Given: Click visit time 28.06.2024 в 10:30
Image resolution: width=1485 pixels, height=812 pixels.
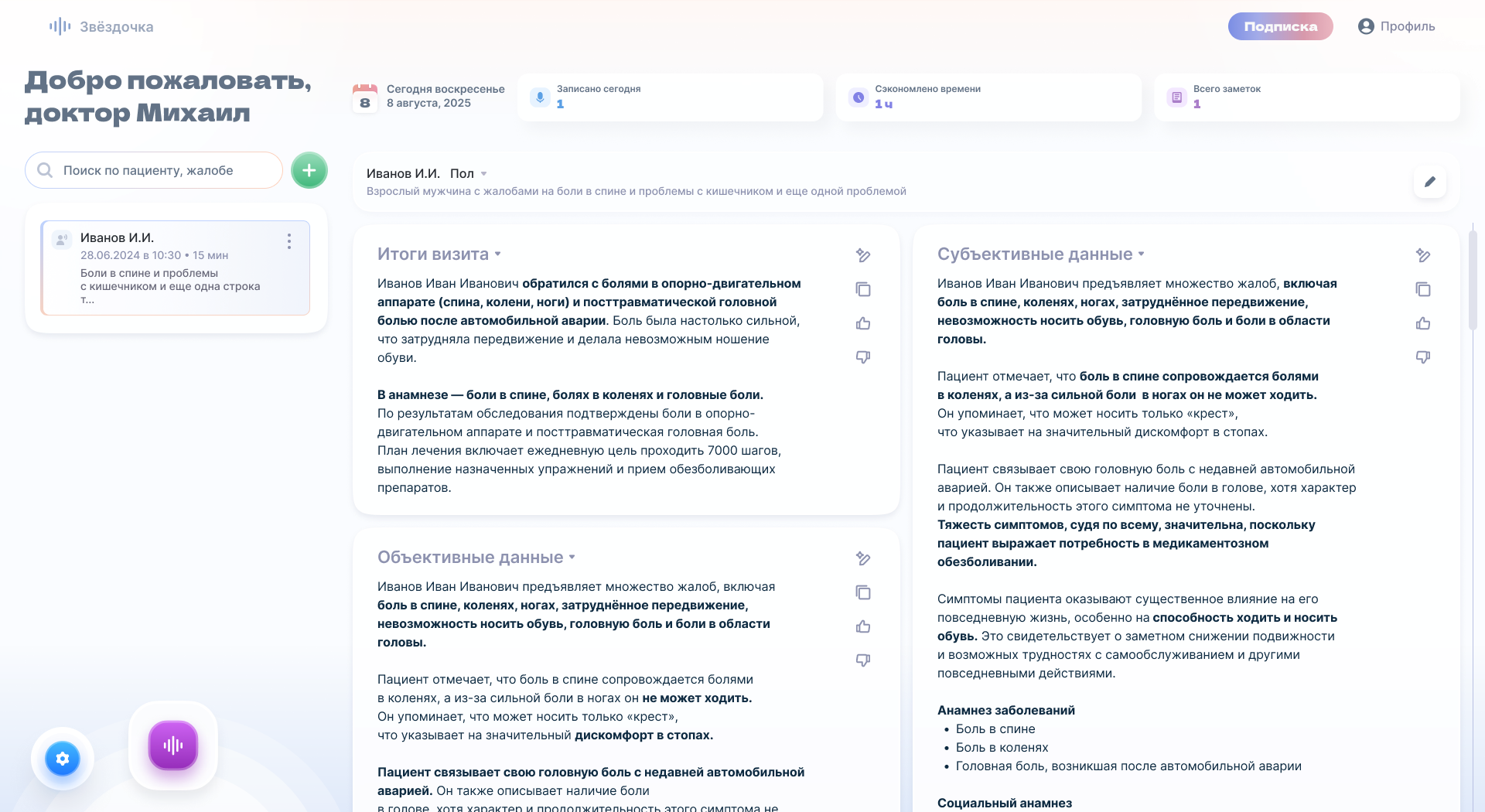Looking at the screenshot, I should click(x=131, y=255).
